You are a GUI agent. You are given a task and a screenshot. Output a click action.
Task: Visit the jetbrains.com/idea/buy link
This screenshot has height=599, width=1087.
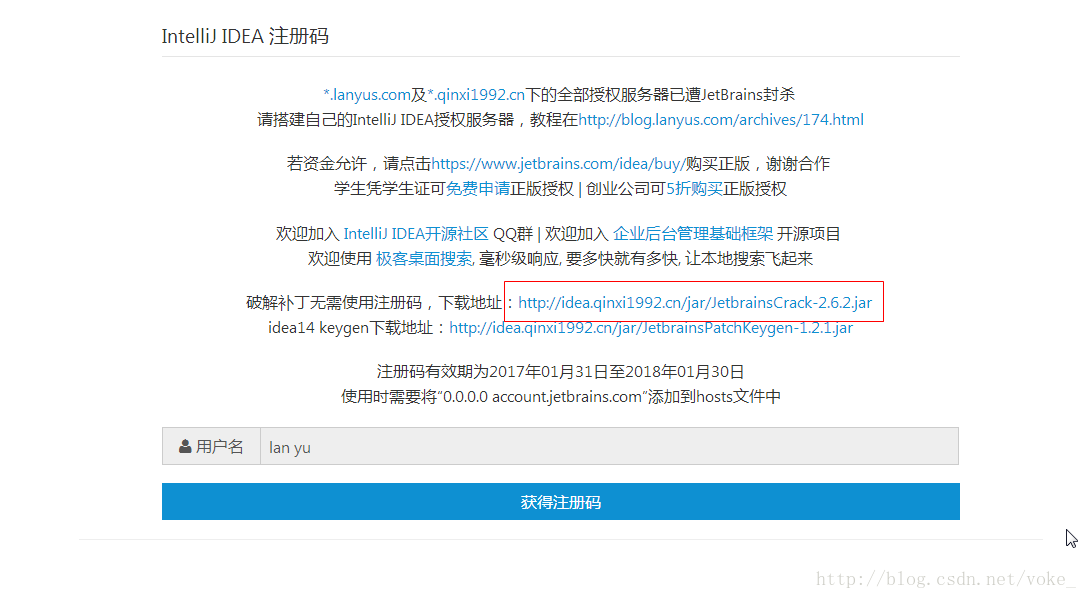pos(558,164)
